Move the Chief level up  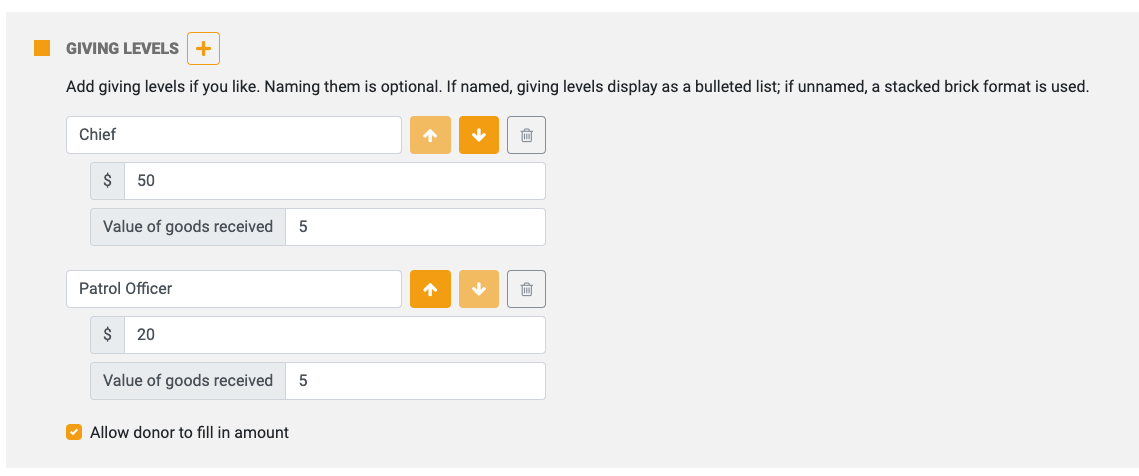pyautogui.click(x=430, y=135)
